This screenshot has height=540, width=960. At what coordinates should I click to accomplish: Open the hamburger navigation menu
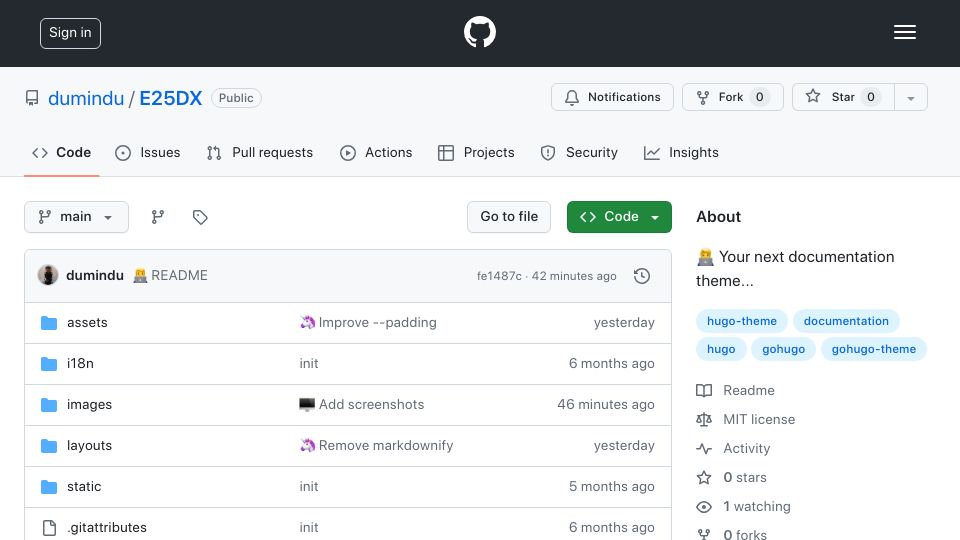pyautogui.click(x=904, y=32)
